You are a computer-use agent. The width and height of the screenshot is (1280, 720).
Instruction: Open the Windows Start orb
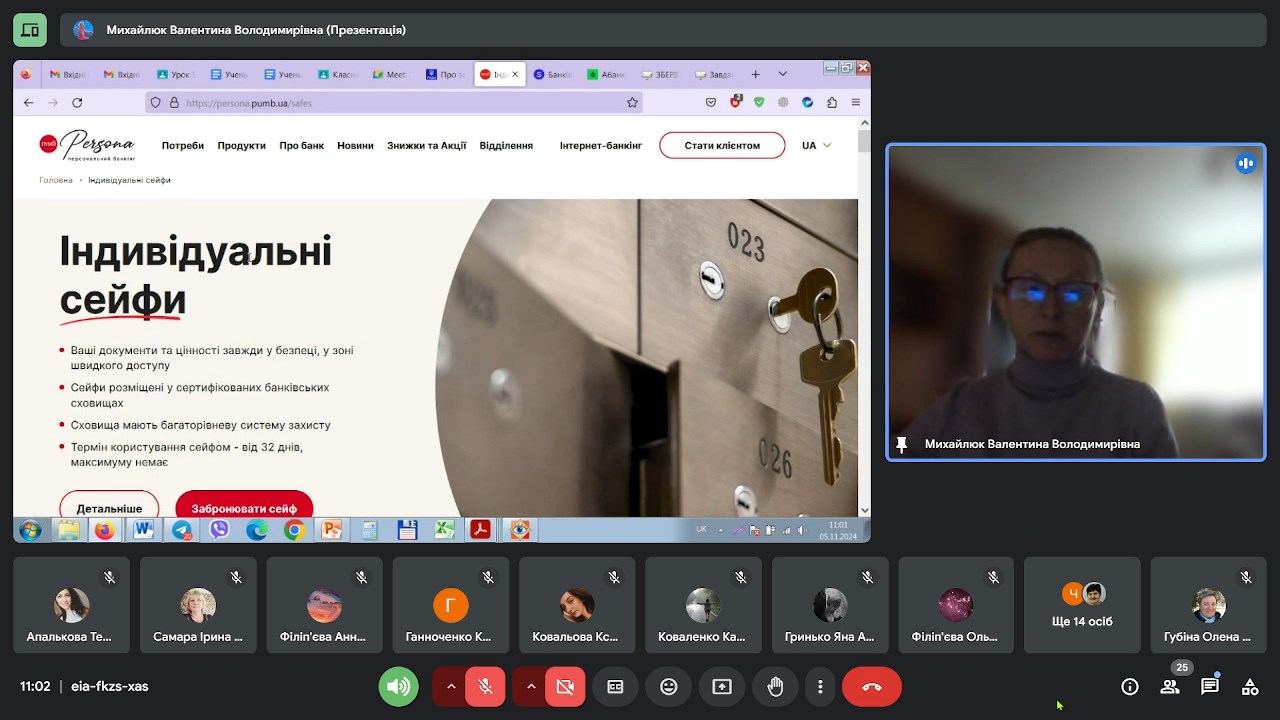click(x=30, y=530)
